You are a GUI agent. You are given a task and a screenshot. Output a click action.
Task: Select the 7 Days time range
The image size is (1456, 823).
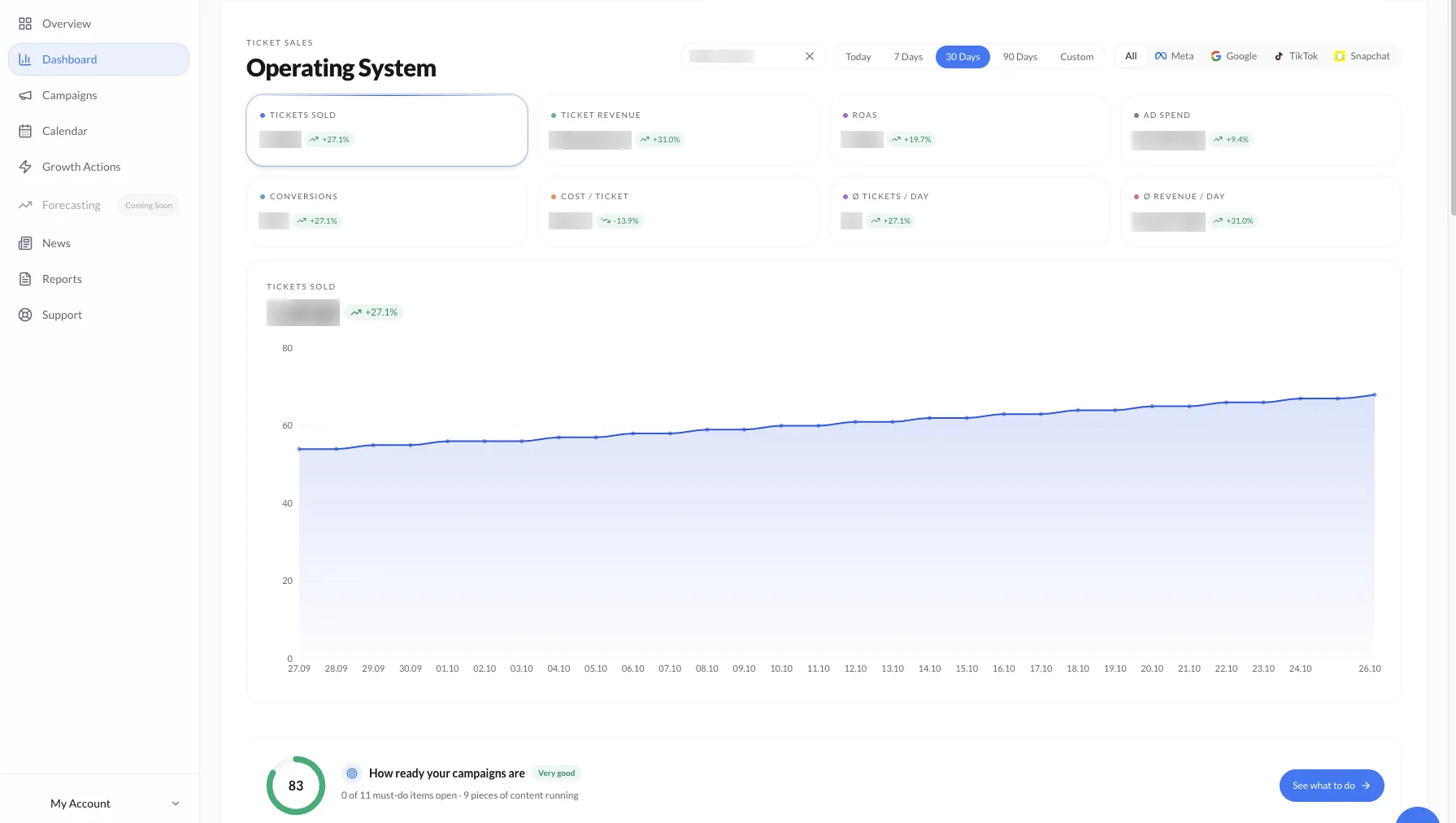(x=908, y=57)
